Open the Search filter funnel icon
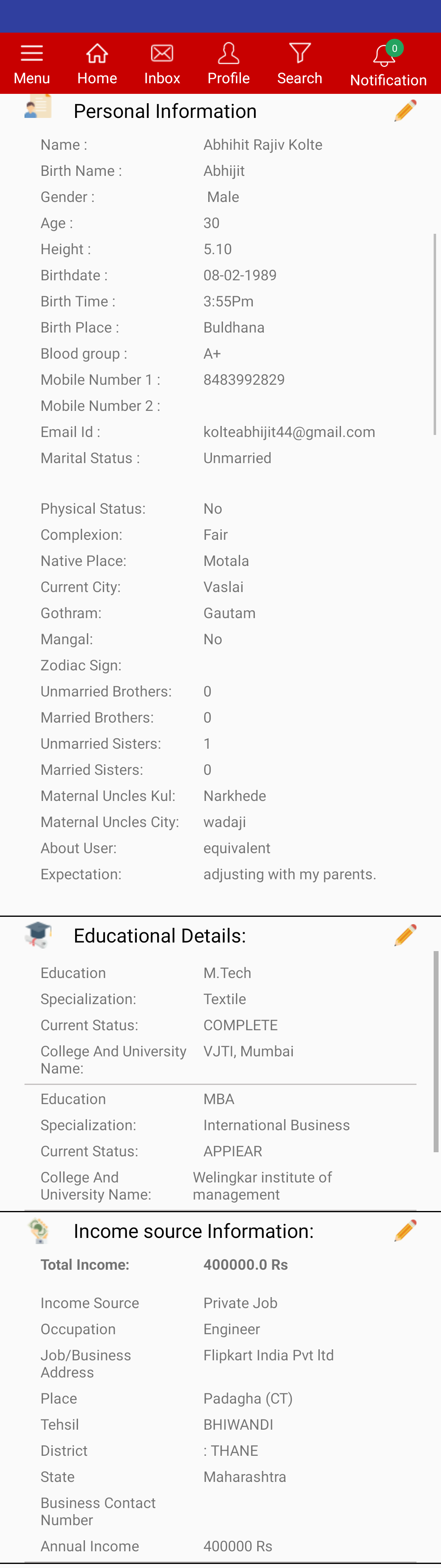The width and height of the screenshot is (441, 1568). (300, 53)
